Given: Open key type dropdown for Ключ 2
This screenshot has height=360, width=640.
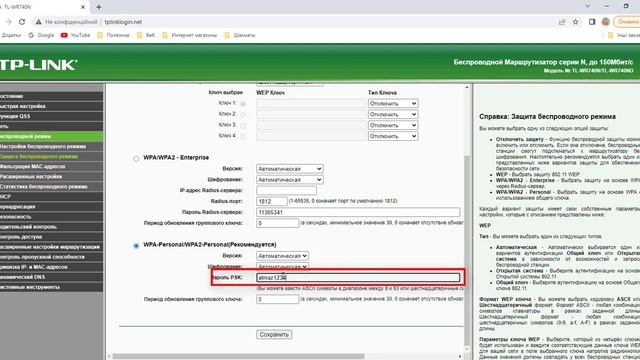Looking at the screenshot, I should 393,115.
